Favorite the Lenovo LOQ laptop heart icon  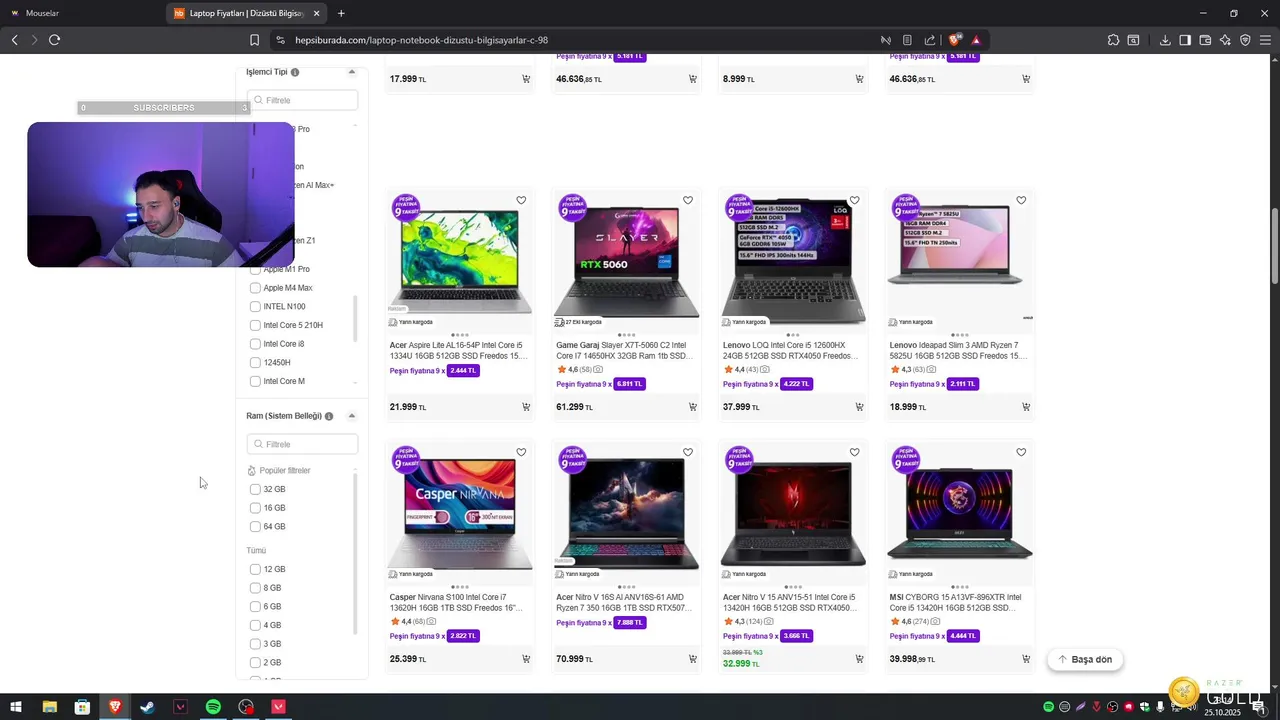pyautogui.click(x=854, y=201)
